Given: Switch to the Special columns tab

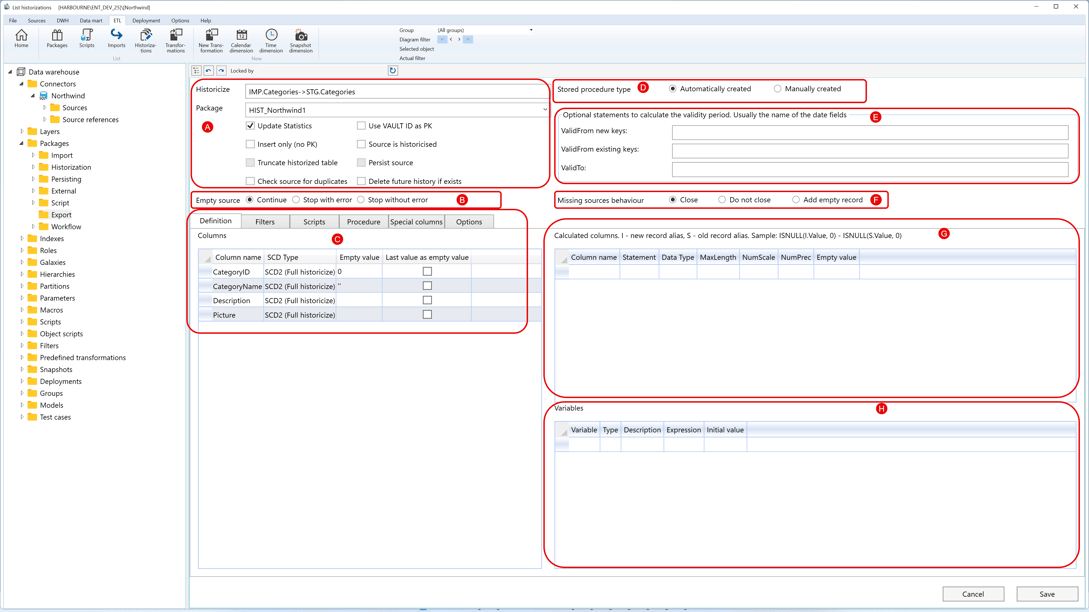Looking at the screenshot, I should pyautogui.click(x=416, y=222).
